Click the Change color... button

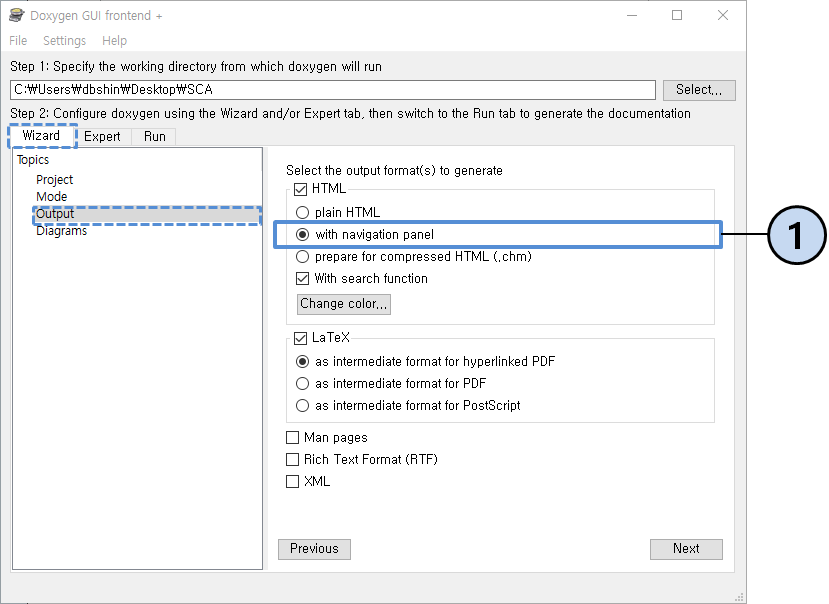(x=344, y=304)
